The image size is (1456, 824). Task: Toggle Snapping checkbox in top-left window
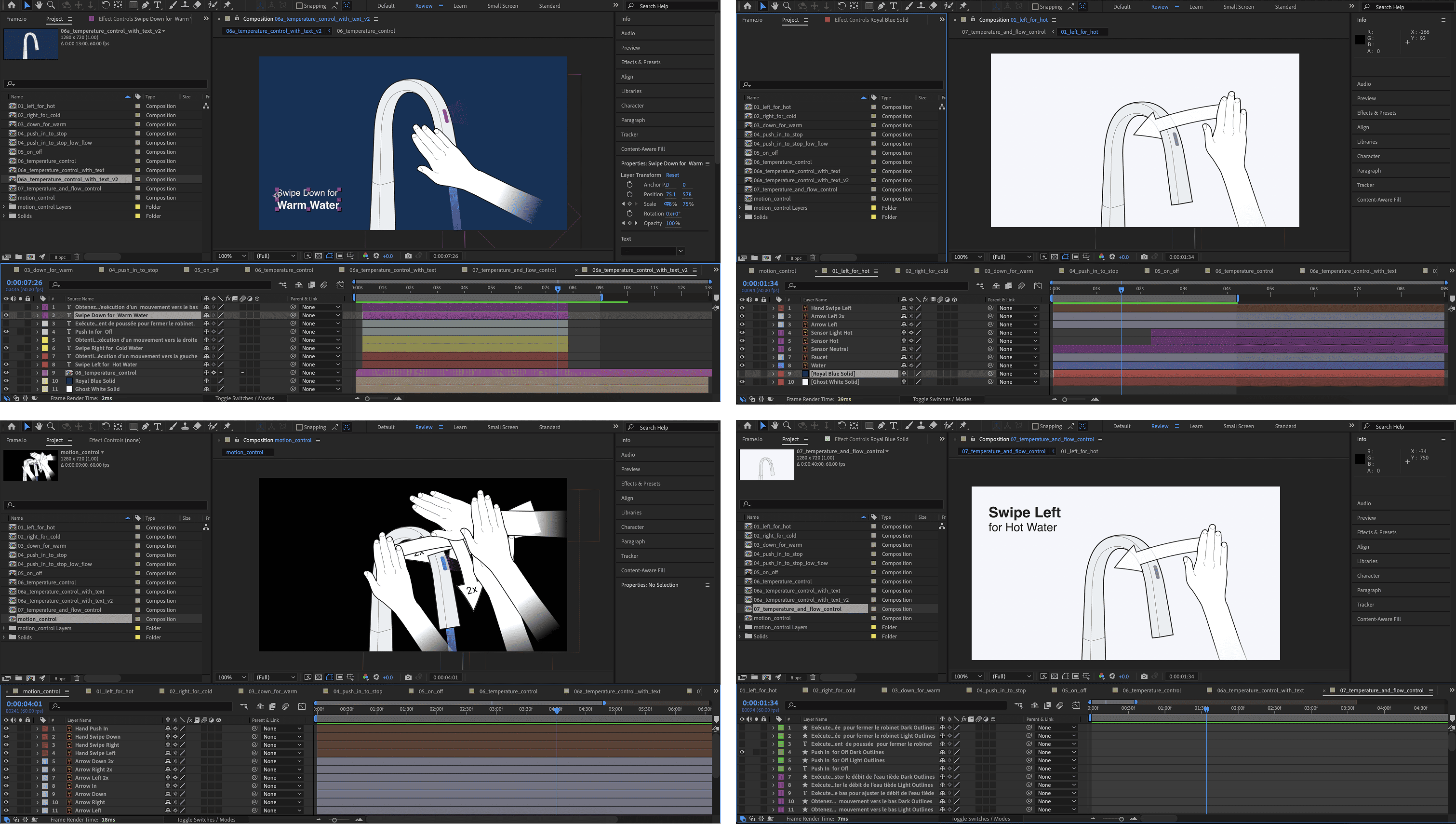click(299, 6)
